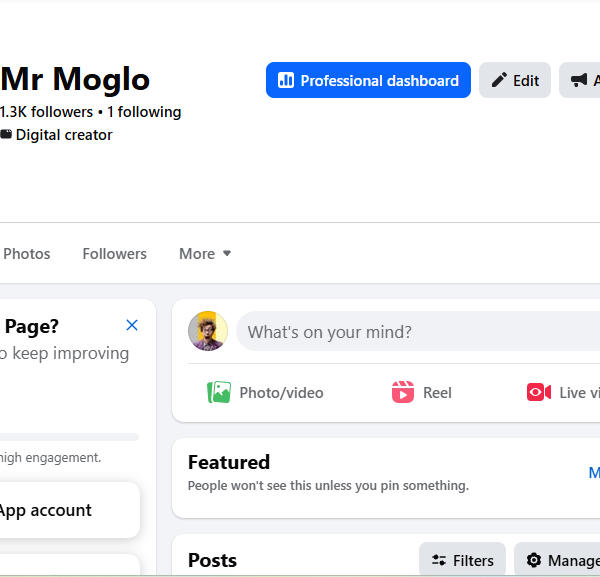
Task: Click the megaphone Advertise button
Action: [580, 80]
